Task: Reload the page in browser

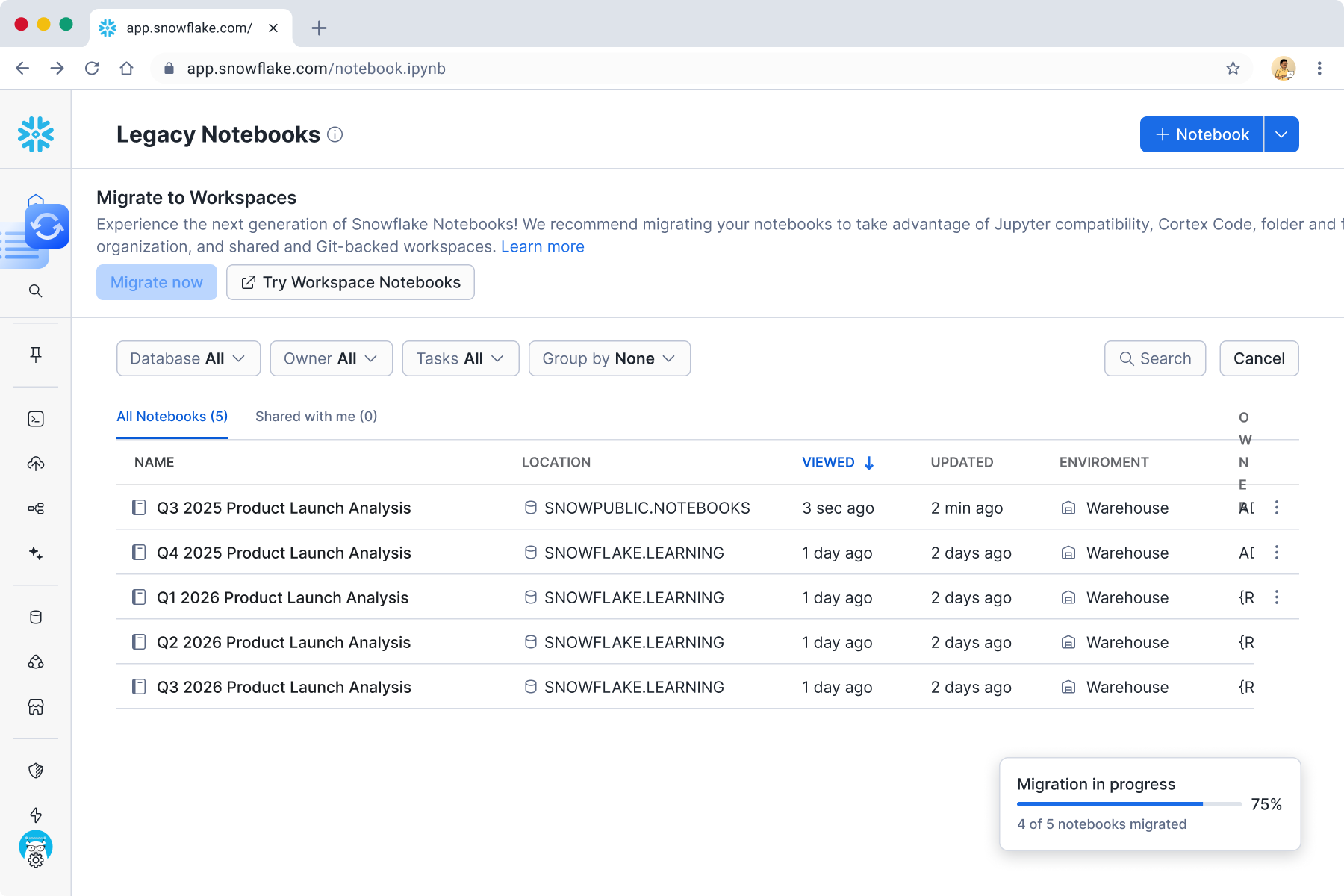Action: coord(92,69)
